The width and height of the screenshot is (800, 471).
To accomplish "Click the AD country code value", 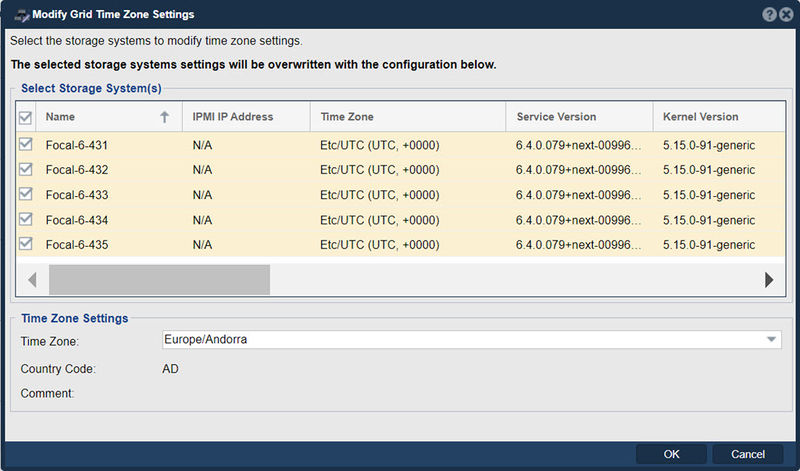I will click(x=170, y=369).
